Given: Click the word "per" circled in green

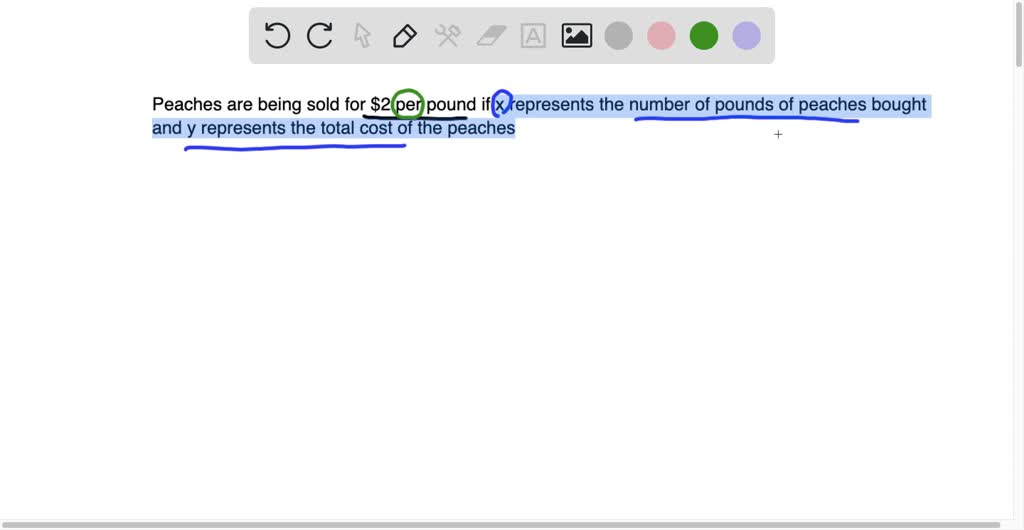Looking at the screenshot, I should pos(409,105).
